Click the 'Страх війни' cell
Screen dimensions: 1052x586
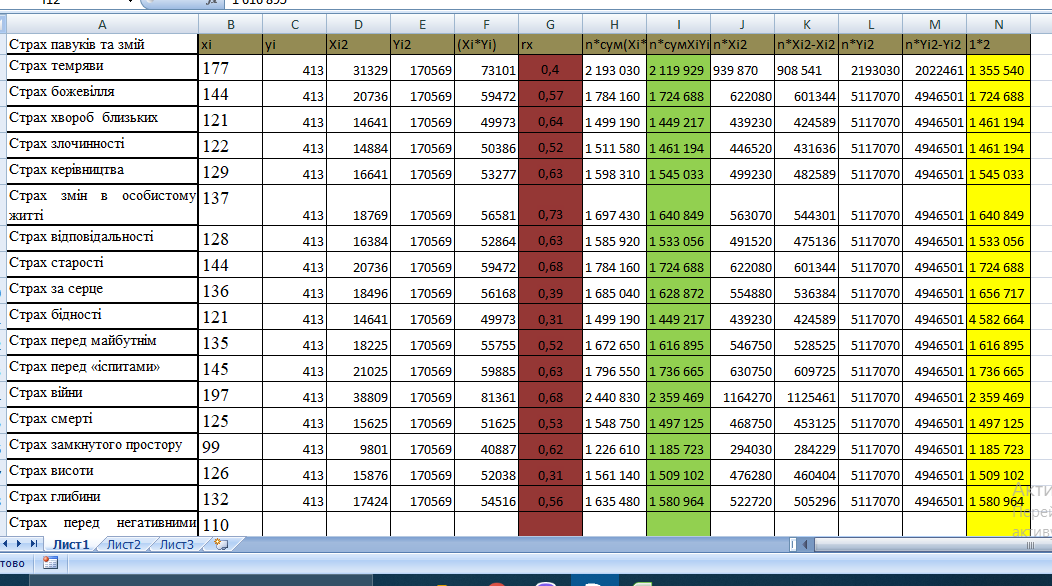(x=102, y=395)
